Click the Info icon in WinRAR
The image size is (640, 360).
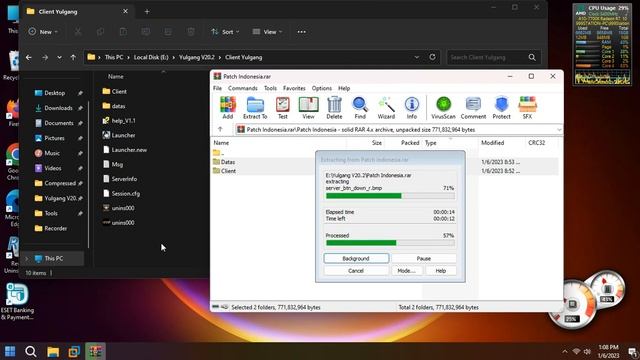(411, 108)
